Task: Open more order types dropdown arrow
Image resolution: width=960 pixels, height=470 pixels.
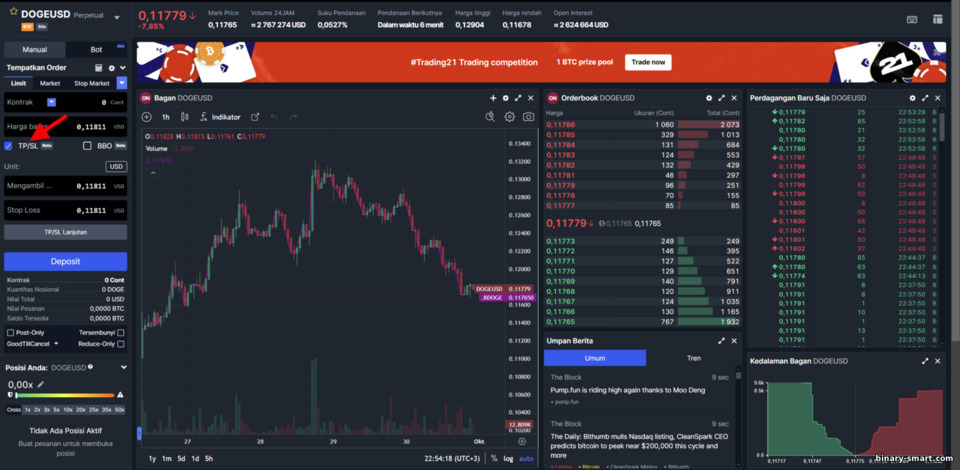Action: click(x=122, y=83)
